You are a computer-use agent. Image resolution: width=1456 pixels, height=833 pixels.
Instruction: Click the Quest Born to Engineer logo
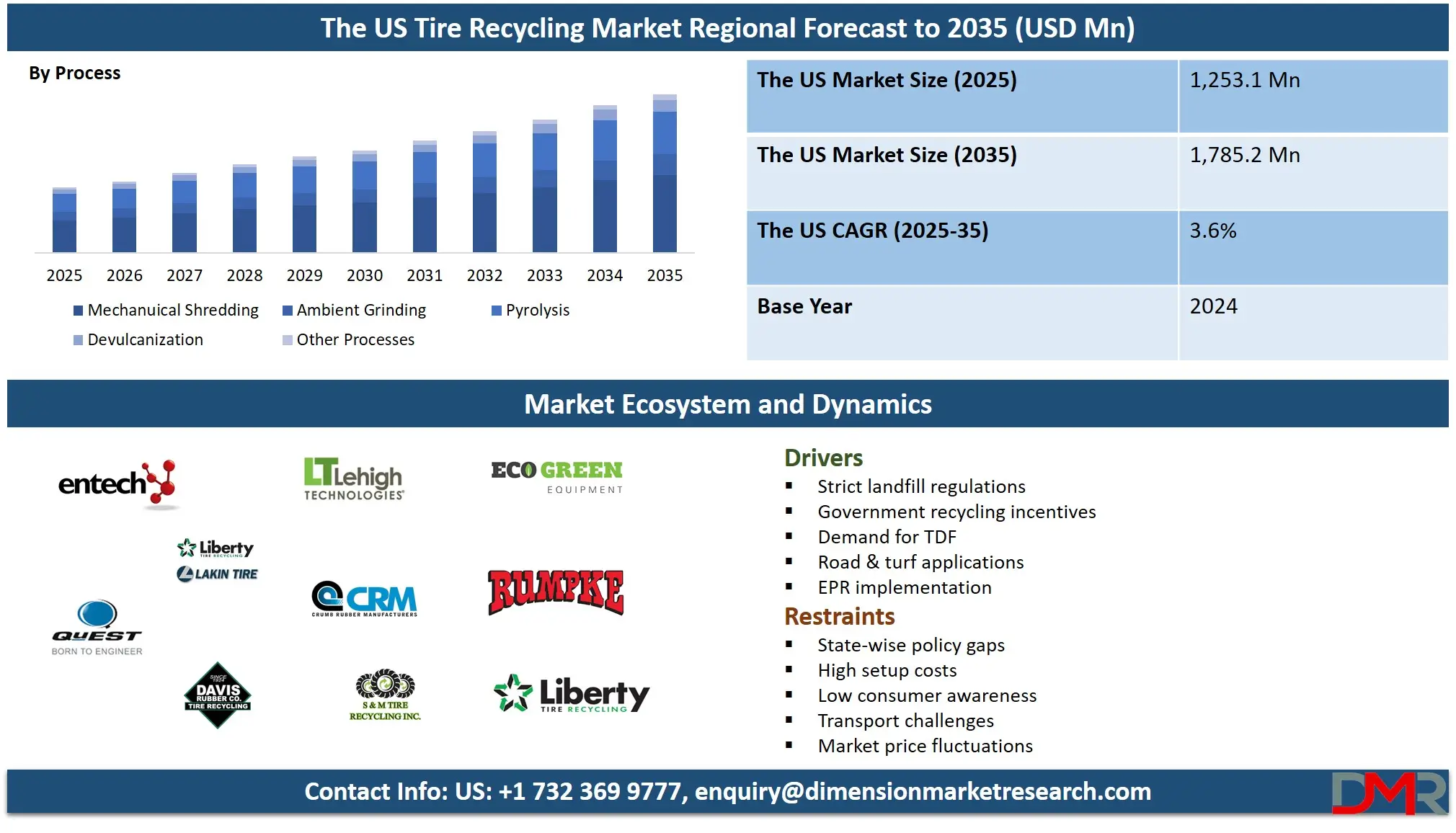click(x=97, y=628)
